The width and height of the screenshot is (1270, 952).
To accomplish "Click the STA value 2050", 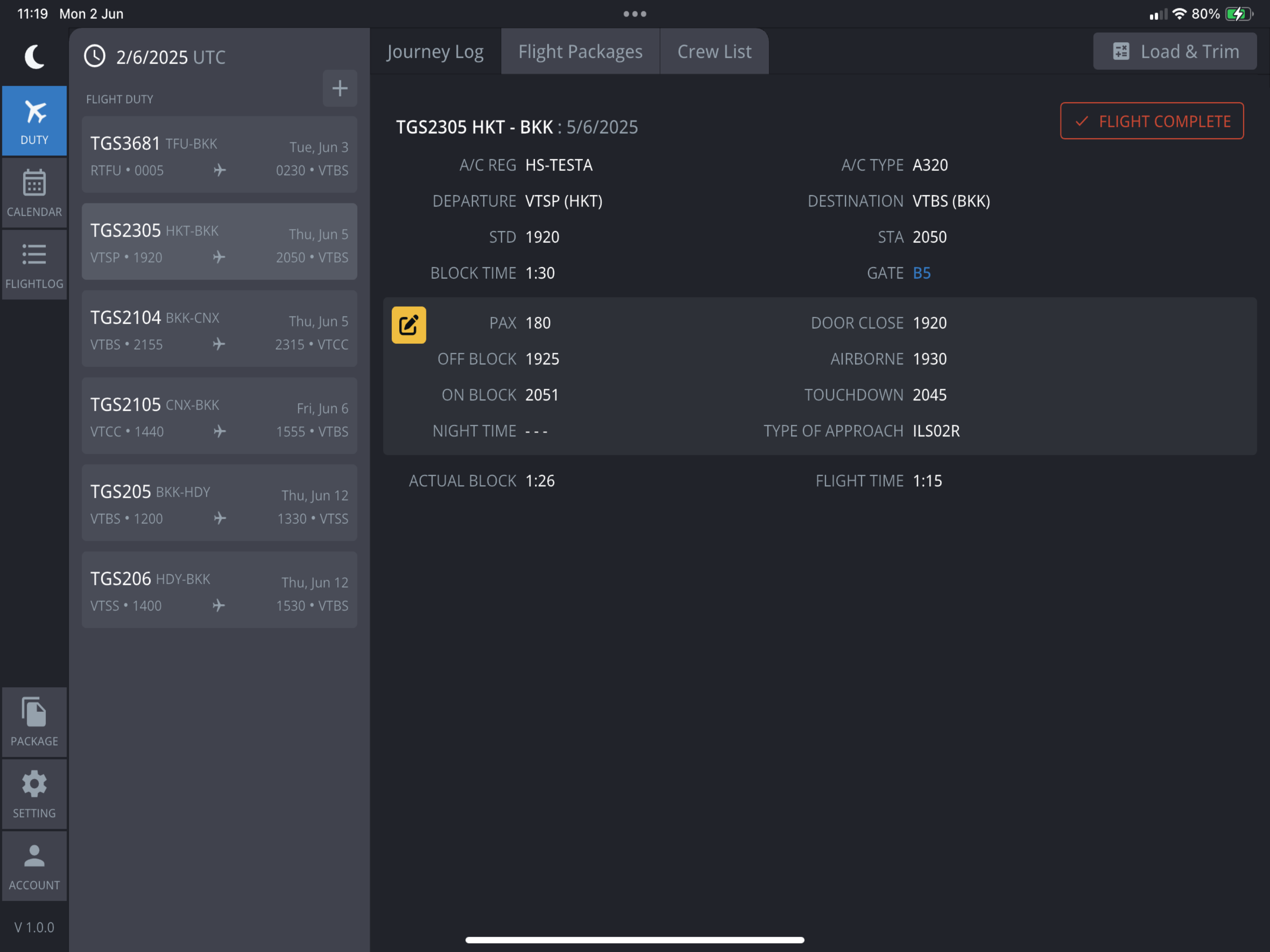I will coord(929,237).
